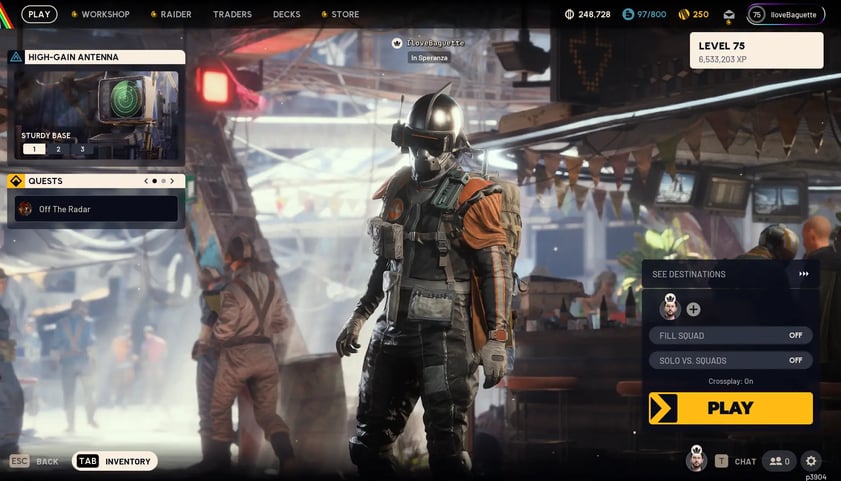Screen dimensions: 841x481
Task: Open the mailbox inbox icon
Action: (x=729, y=15)
